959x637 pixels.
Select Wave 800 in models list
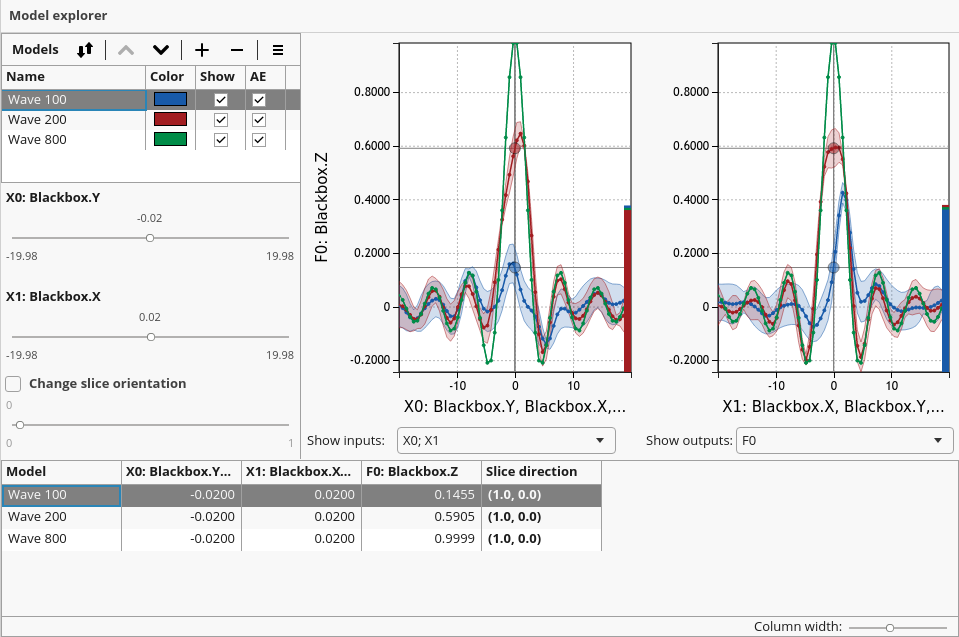(38, 140)
